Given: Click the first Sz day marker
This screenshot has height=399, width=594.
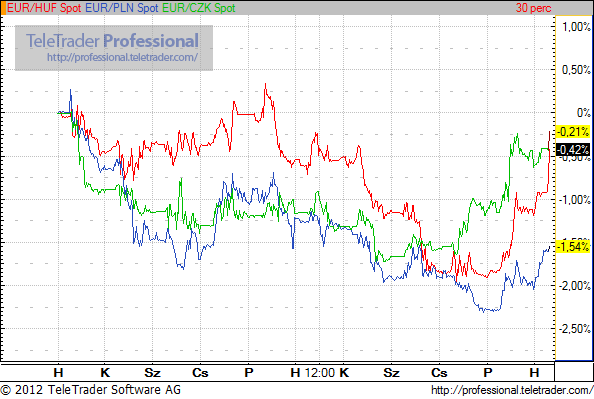Looking at the screenshot, I should [152, 373].
